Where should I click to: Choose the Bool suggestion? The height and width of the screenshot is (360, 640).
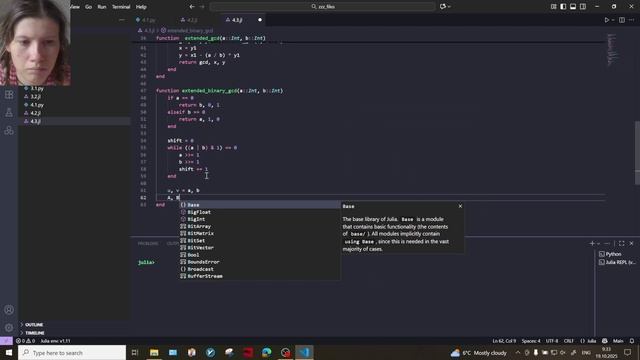pos(259,255)
